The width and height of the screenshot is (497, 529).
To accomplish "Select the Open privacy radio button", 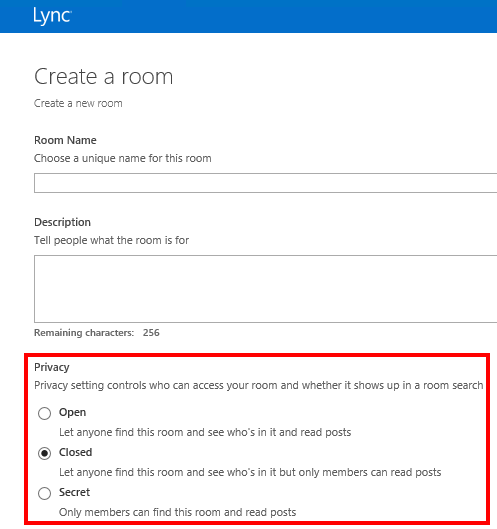I will point(45,413).
